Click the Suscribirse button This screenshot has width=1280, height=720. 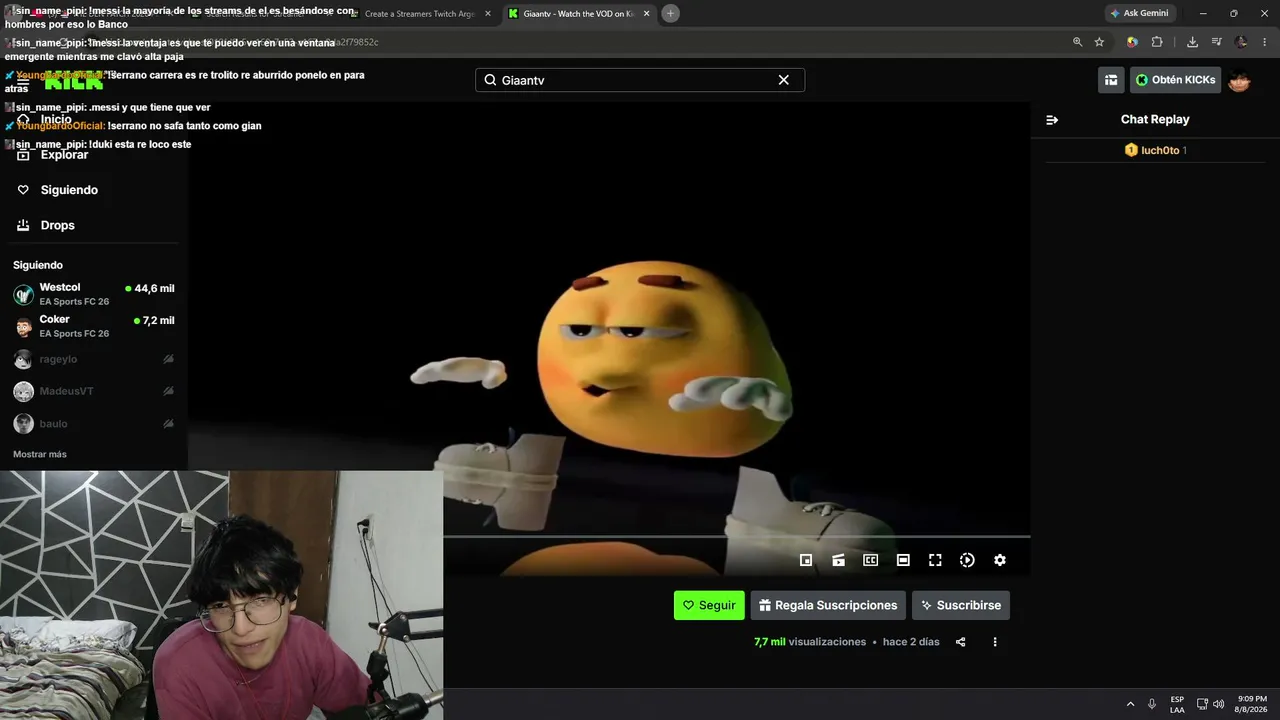961,605
